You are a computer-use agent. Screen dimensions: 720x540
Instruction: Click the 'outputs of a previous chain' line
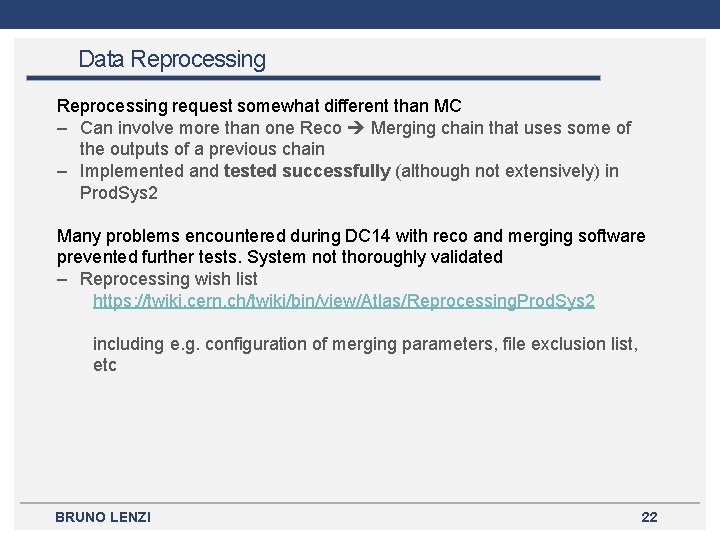point(202,149)
